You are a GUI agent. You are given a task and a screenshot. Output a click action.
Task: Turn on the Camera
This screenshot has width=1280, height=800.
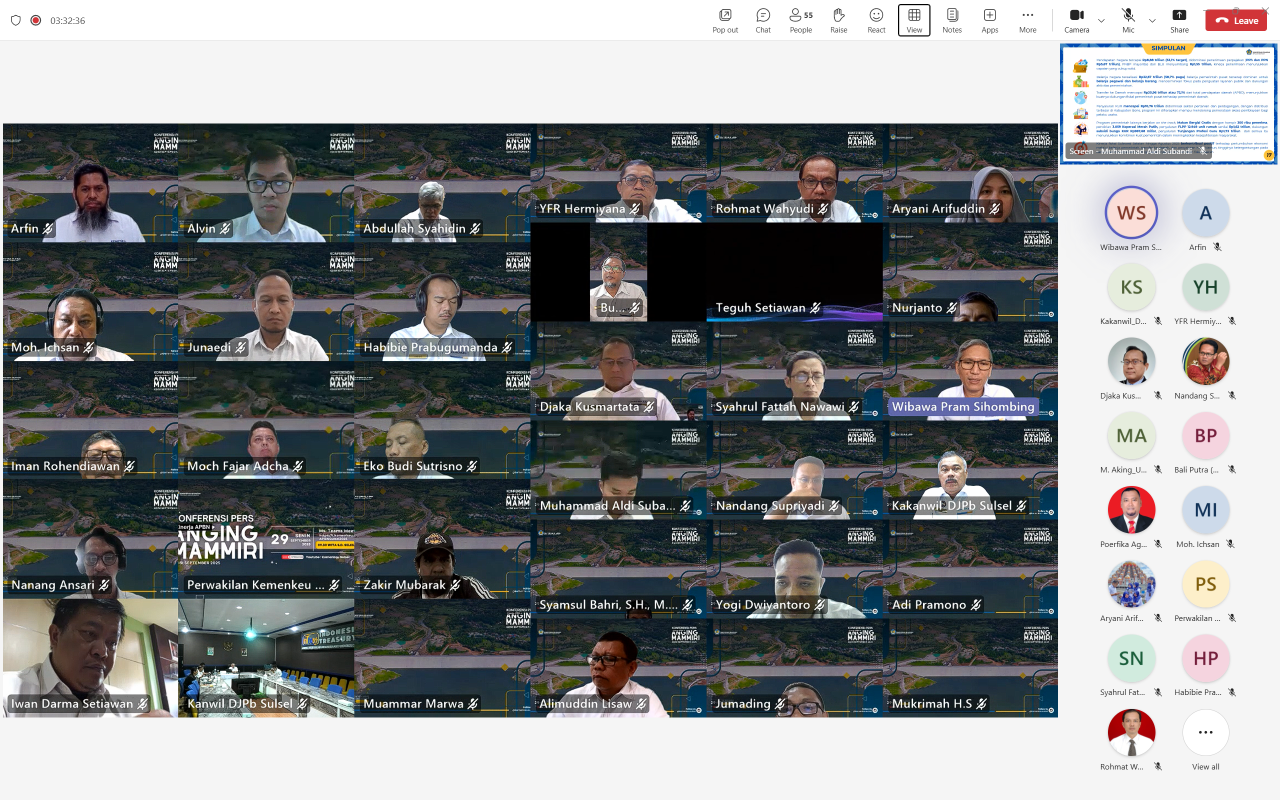[1076, 20]
